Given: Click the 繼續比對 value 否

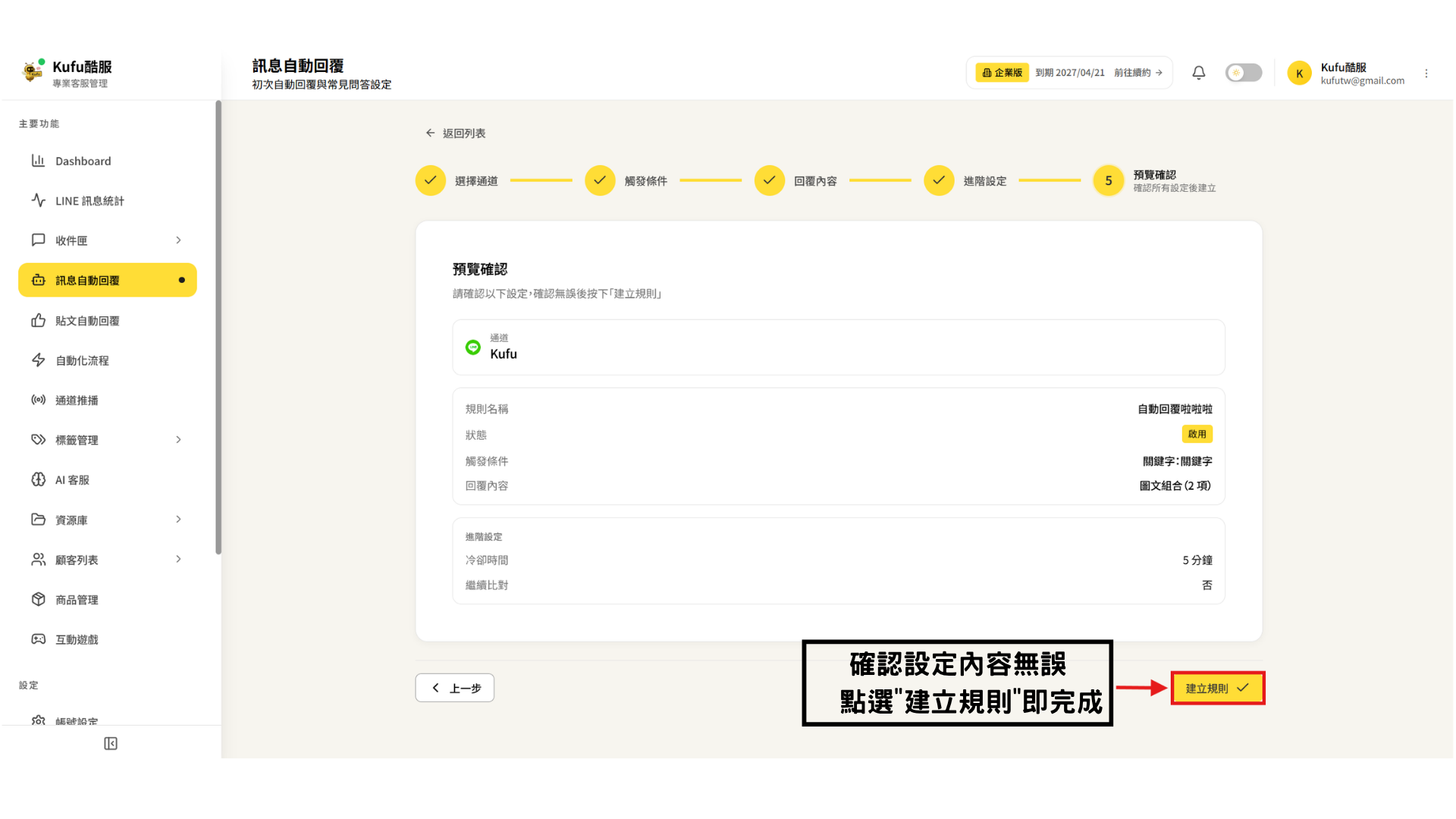Looking at the screenshot, I should pos(1207,585).
